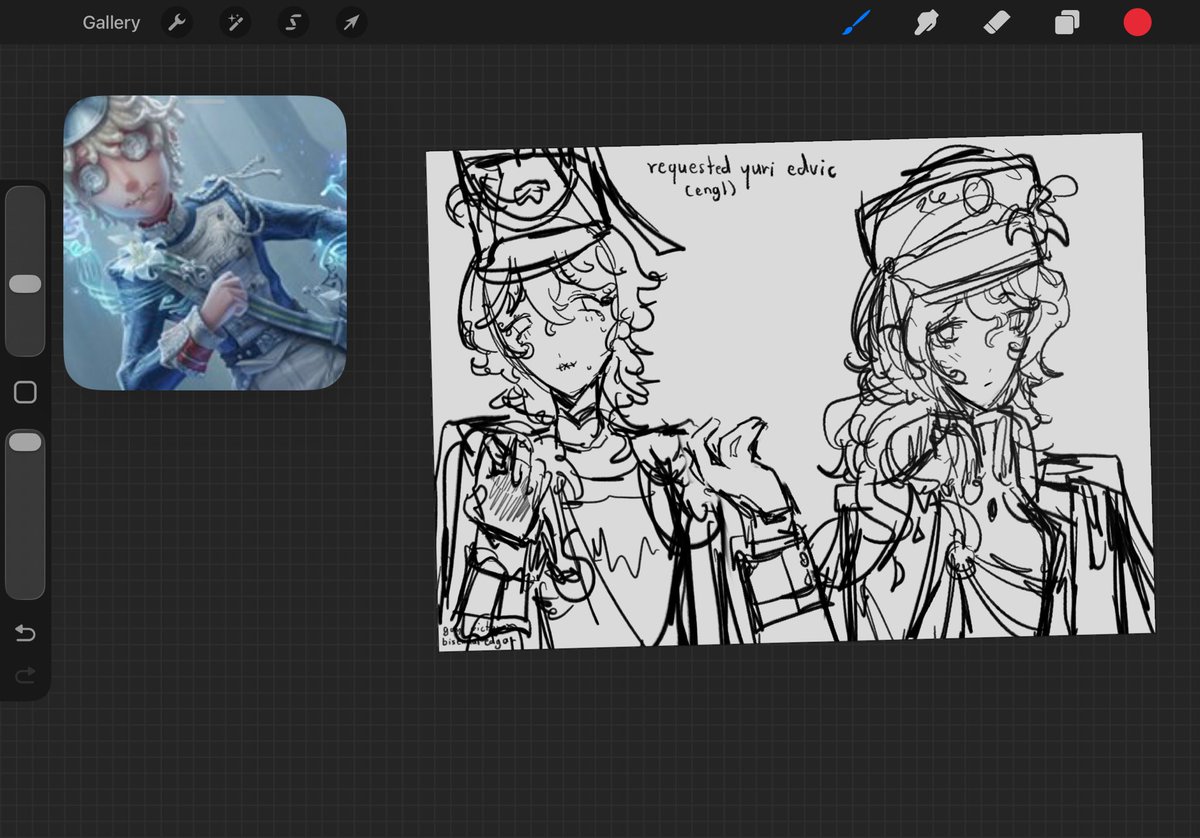Click the brush opacity slider handle
The width and height of the screenshot is (1200, 838).
point(25,442)
